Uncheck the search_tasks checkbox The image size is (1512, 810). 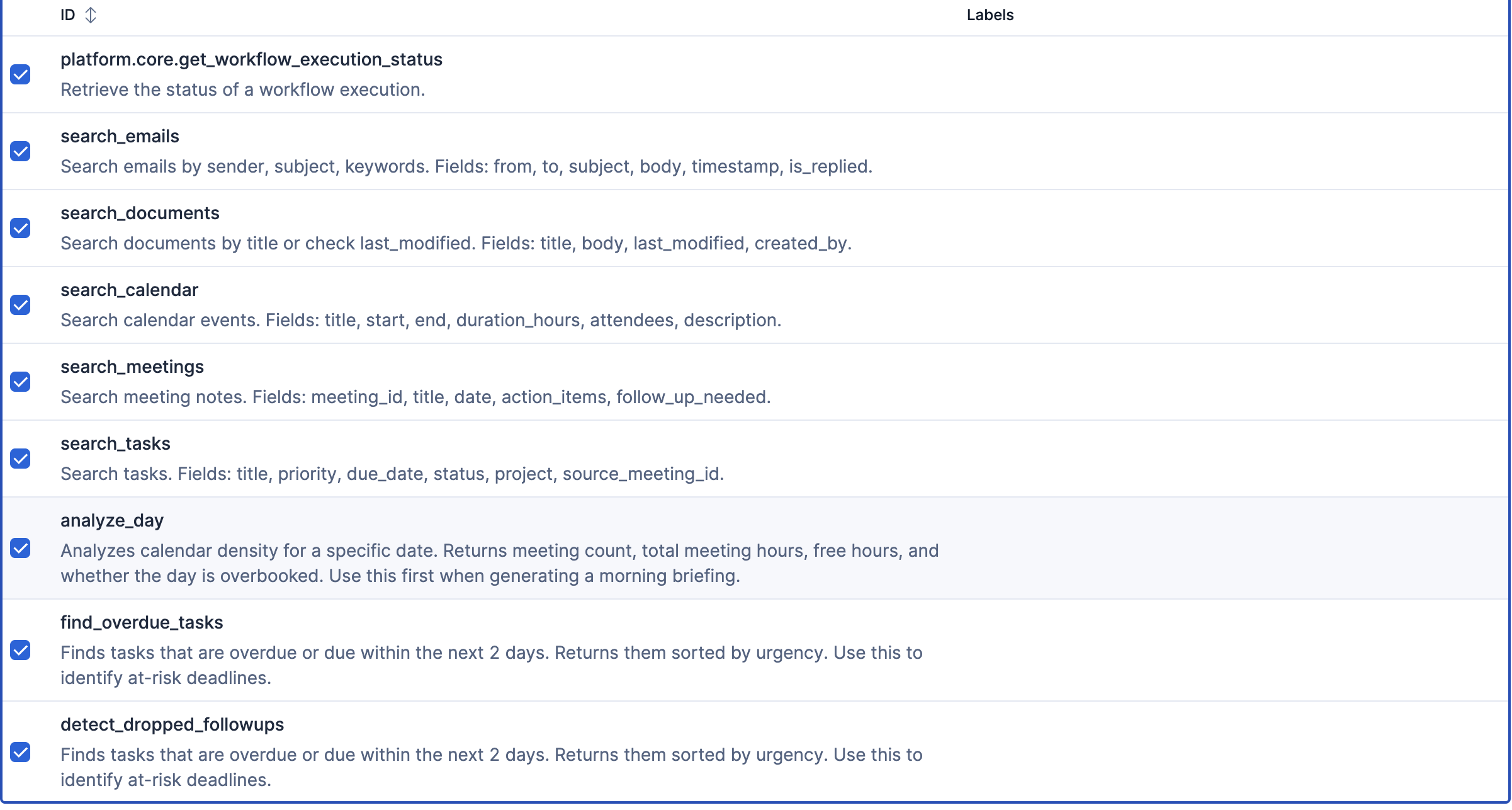(21, 459)
